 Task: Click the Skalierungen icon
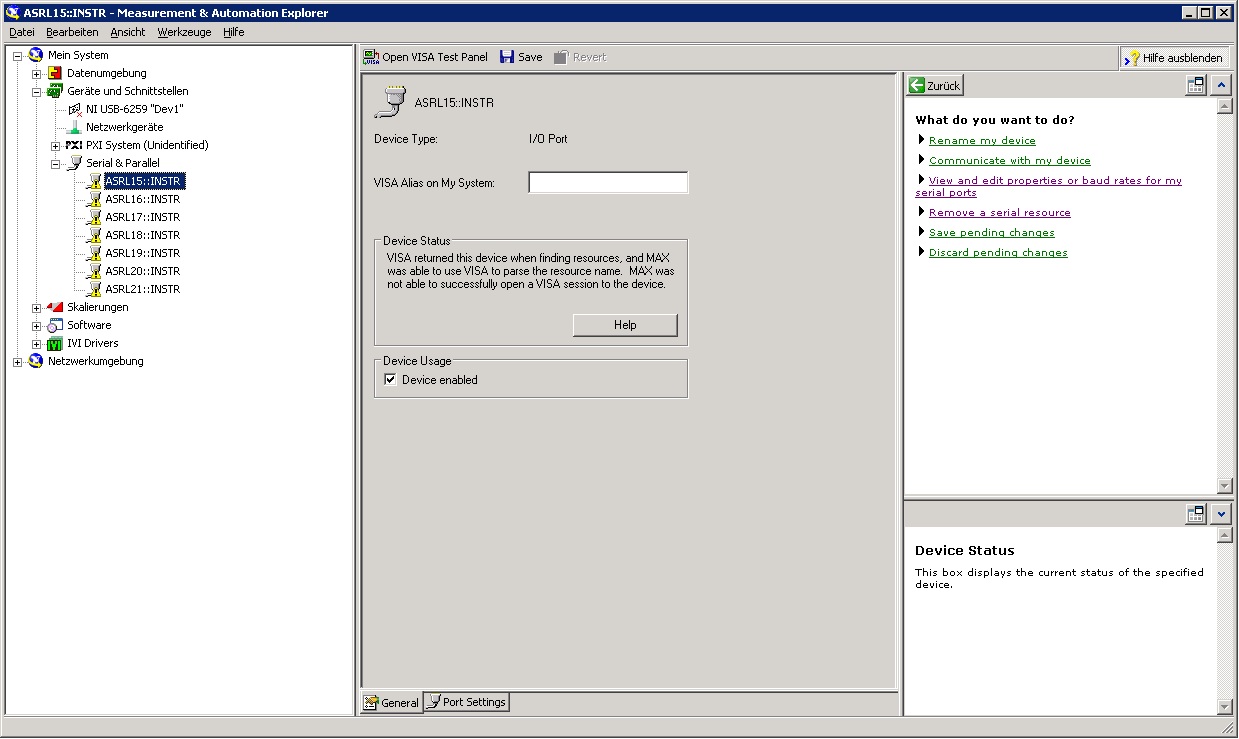click(x=55, y=307)
